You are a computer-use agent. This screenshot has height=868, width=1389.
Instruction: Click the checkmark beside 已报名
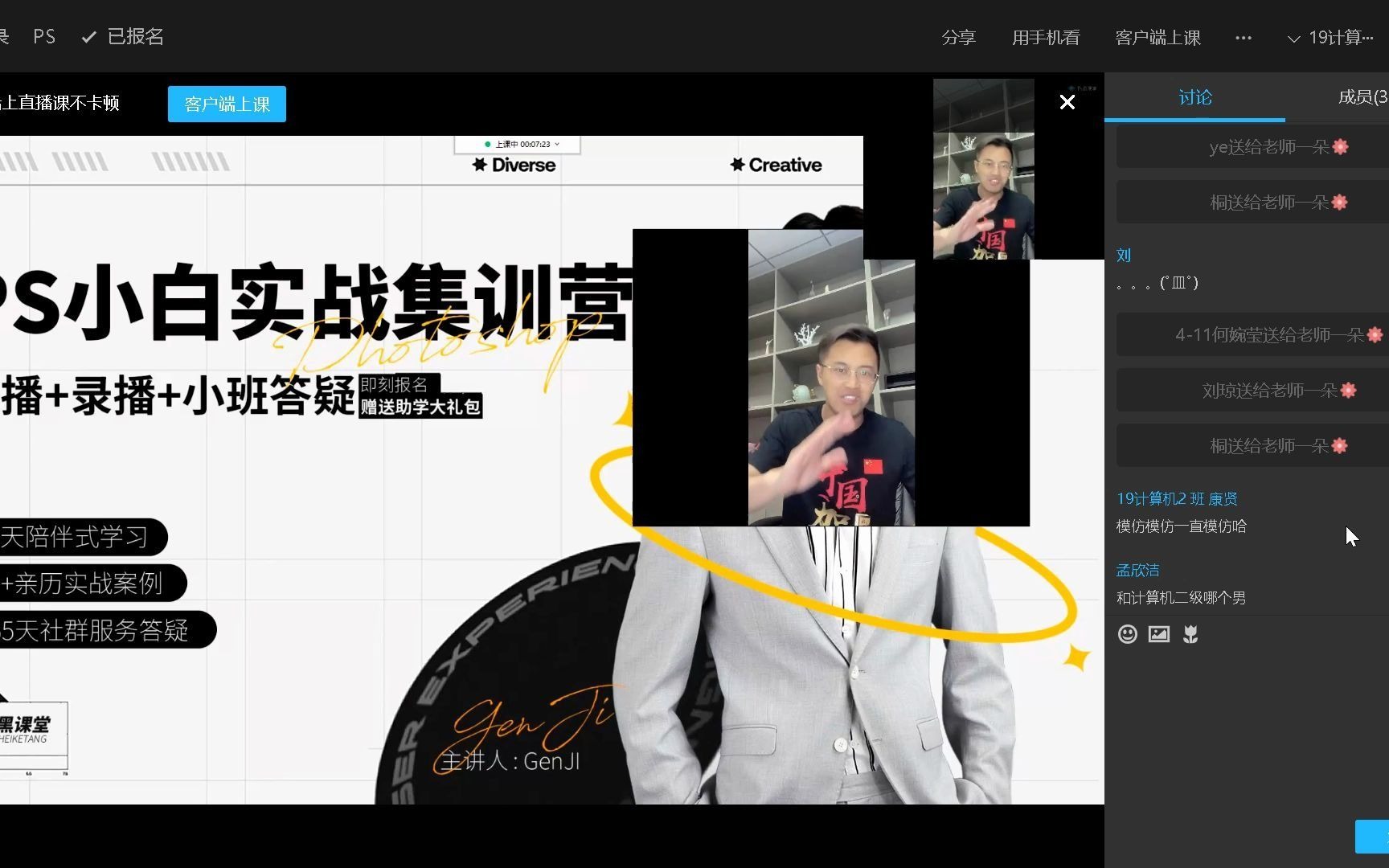pos(89,37)
